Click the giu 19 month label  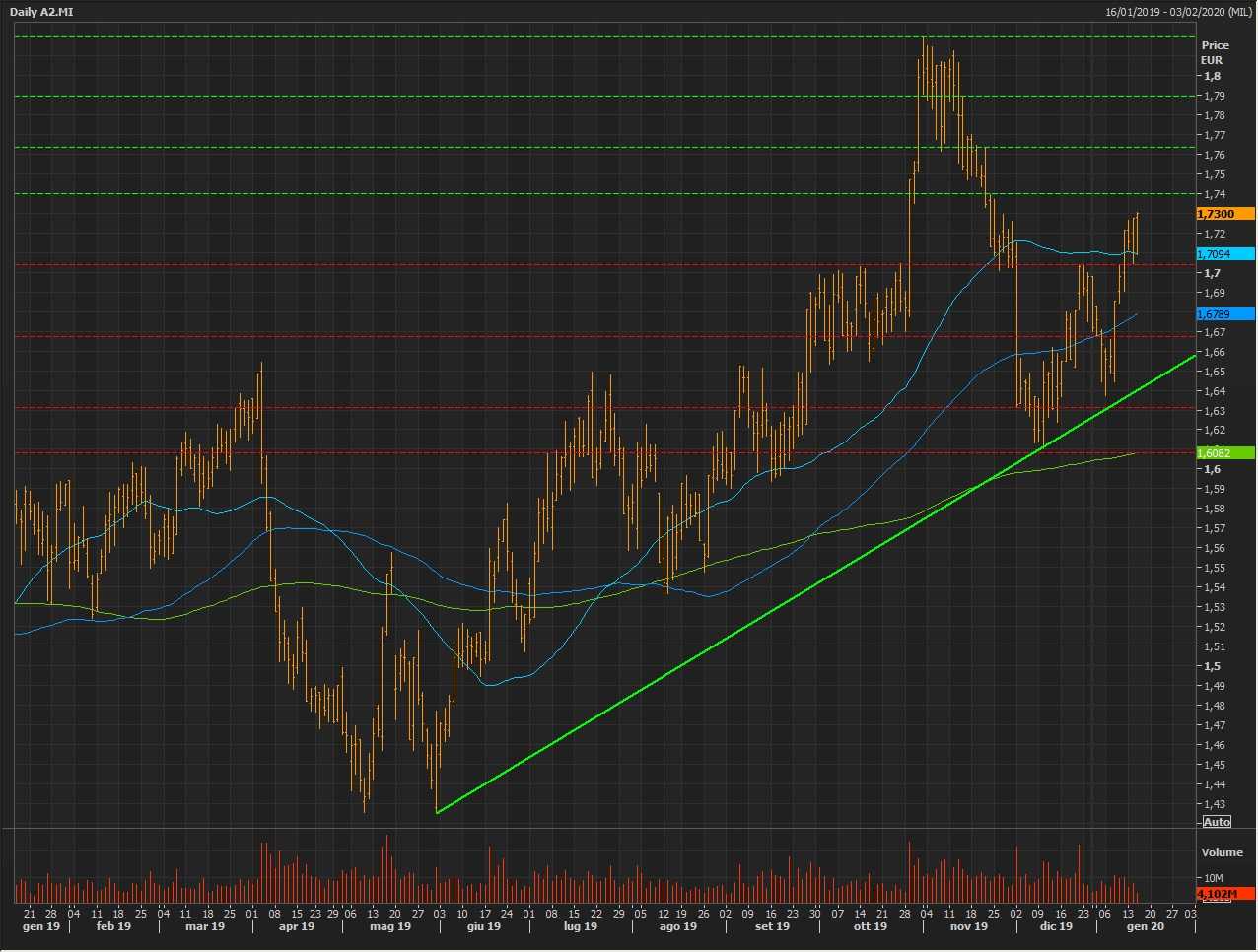tap(483, 926)
